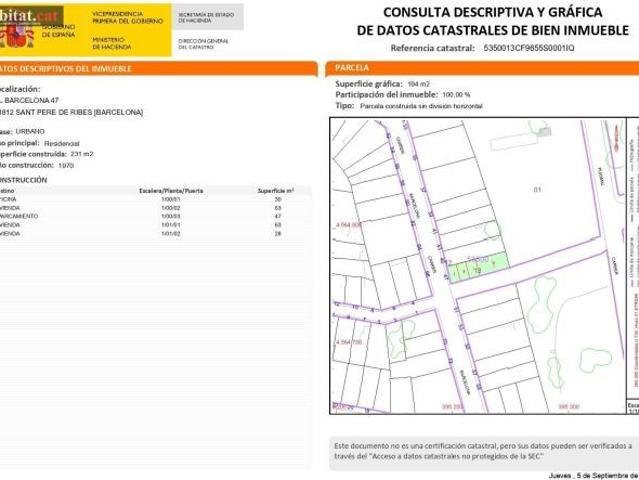
Task: Click the orange 'DATOS DESCRIPTIVOS DEL INMUEBLE' header
Action: (x=159, y=68)
